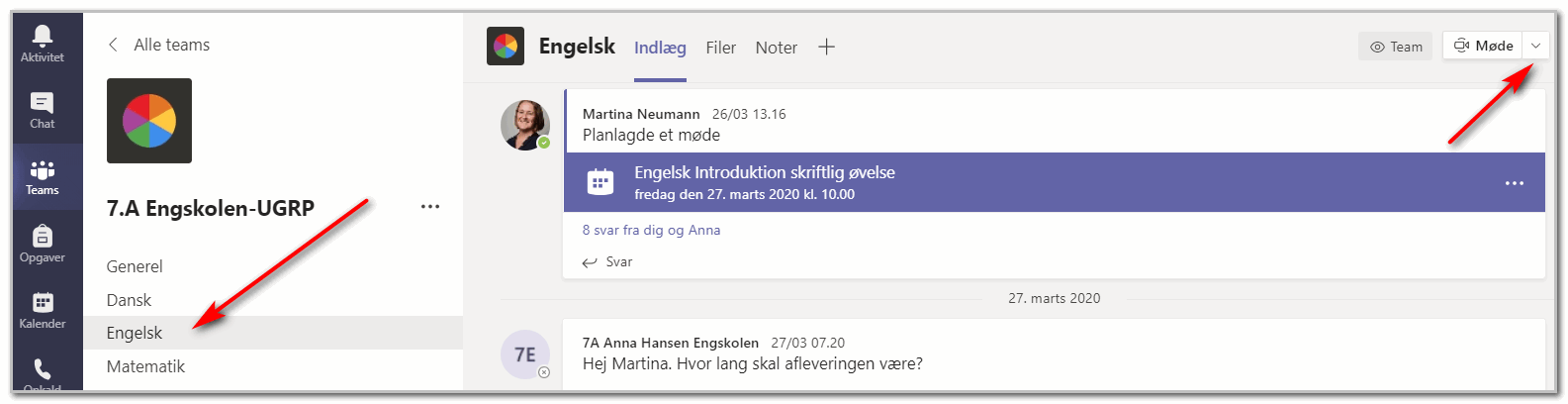Click the 27/03 07.20 timestamp

[808, 343]
